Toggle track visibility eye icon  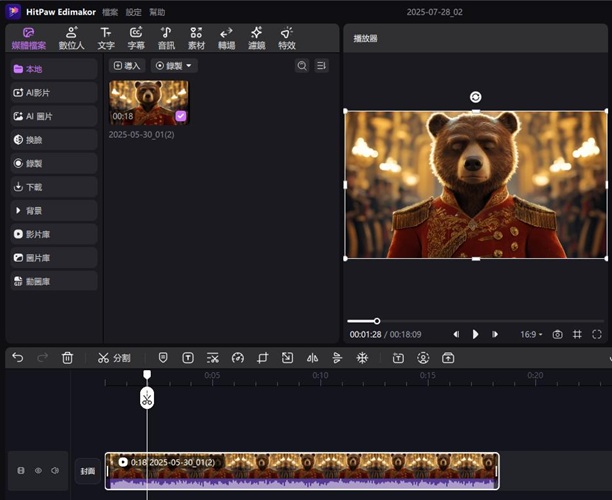(x=38, y=471)
